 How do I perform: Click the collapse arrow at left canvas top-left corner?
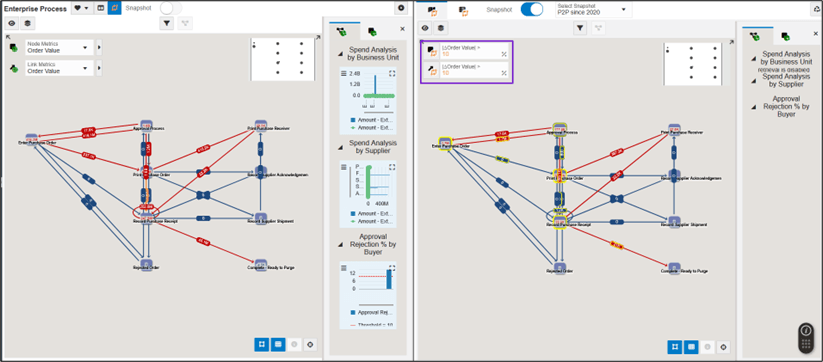coord(8,37)
